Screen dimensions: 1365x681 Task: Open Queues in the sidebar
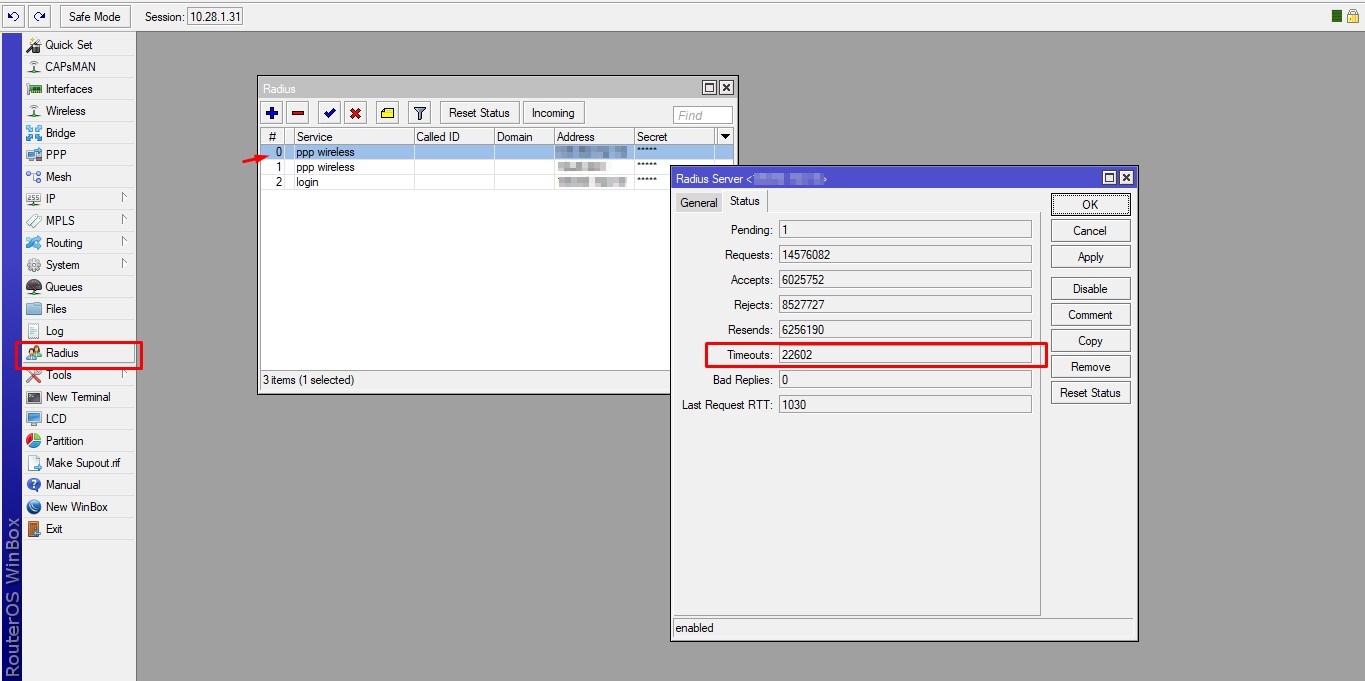pyautogui.click(x=79, y=287)
